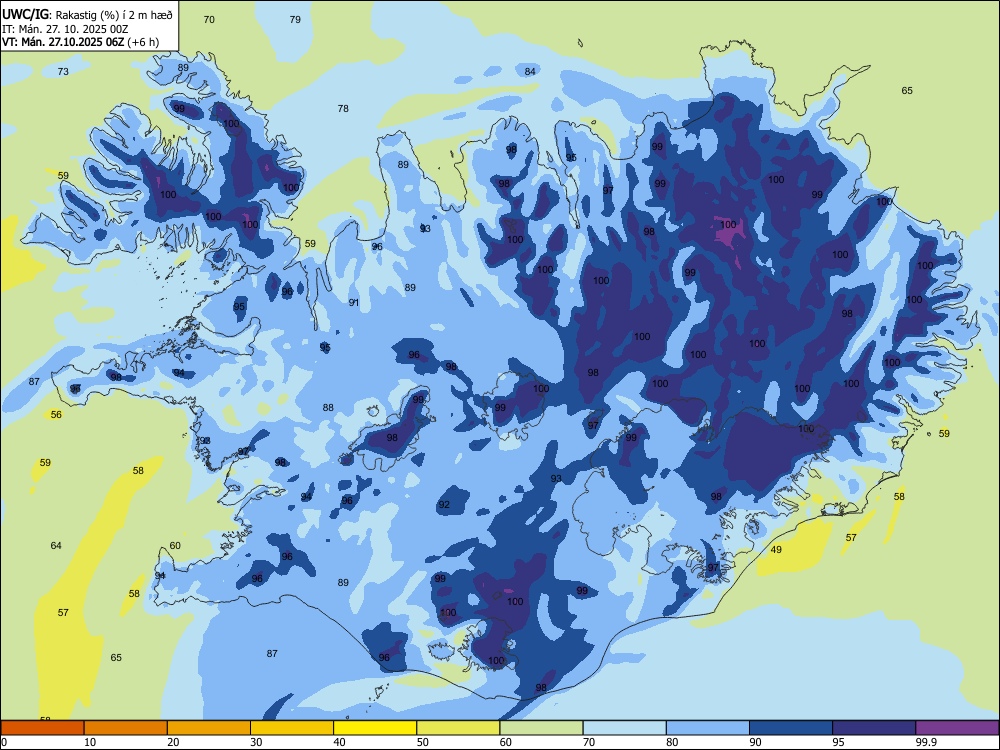1000x750 pixels.
Task: Click the legend tick label '0'
Action: pos(3,742)
